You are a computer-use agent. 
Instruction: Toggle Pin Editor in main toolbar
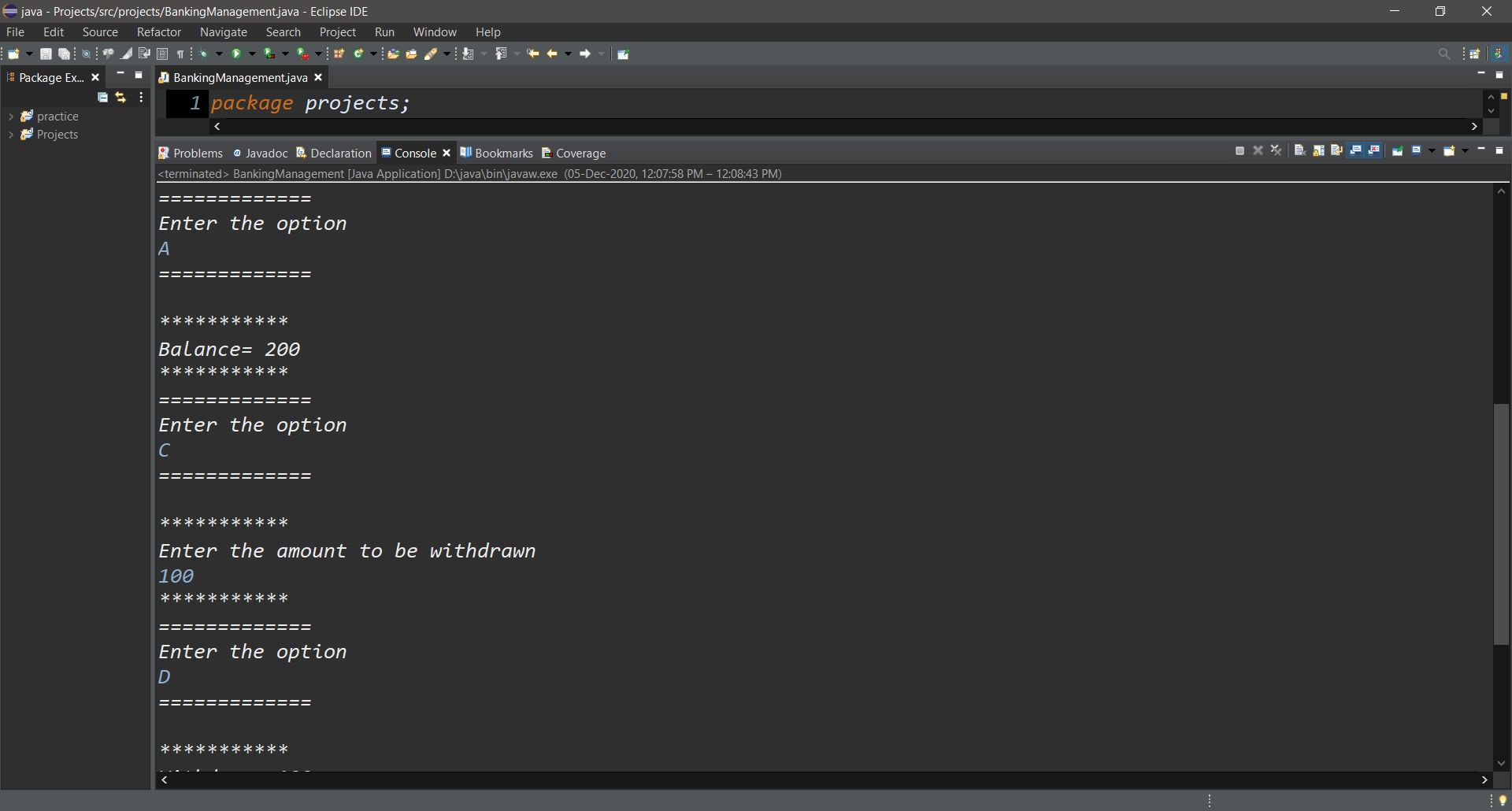pos(623,54)
